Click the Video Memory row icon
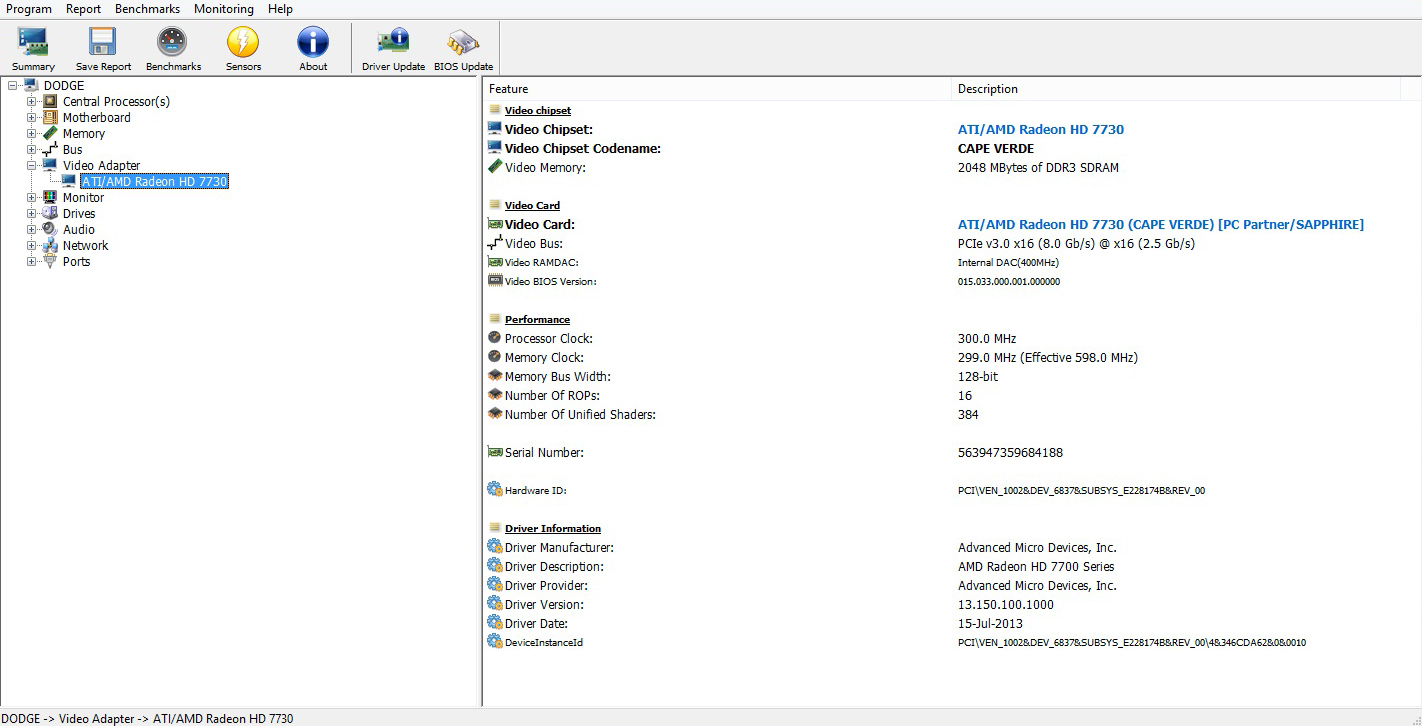This screenshot has height=726, width=1422. click(x=494, y=167)
